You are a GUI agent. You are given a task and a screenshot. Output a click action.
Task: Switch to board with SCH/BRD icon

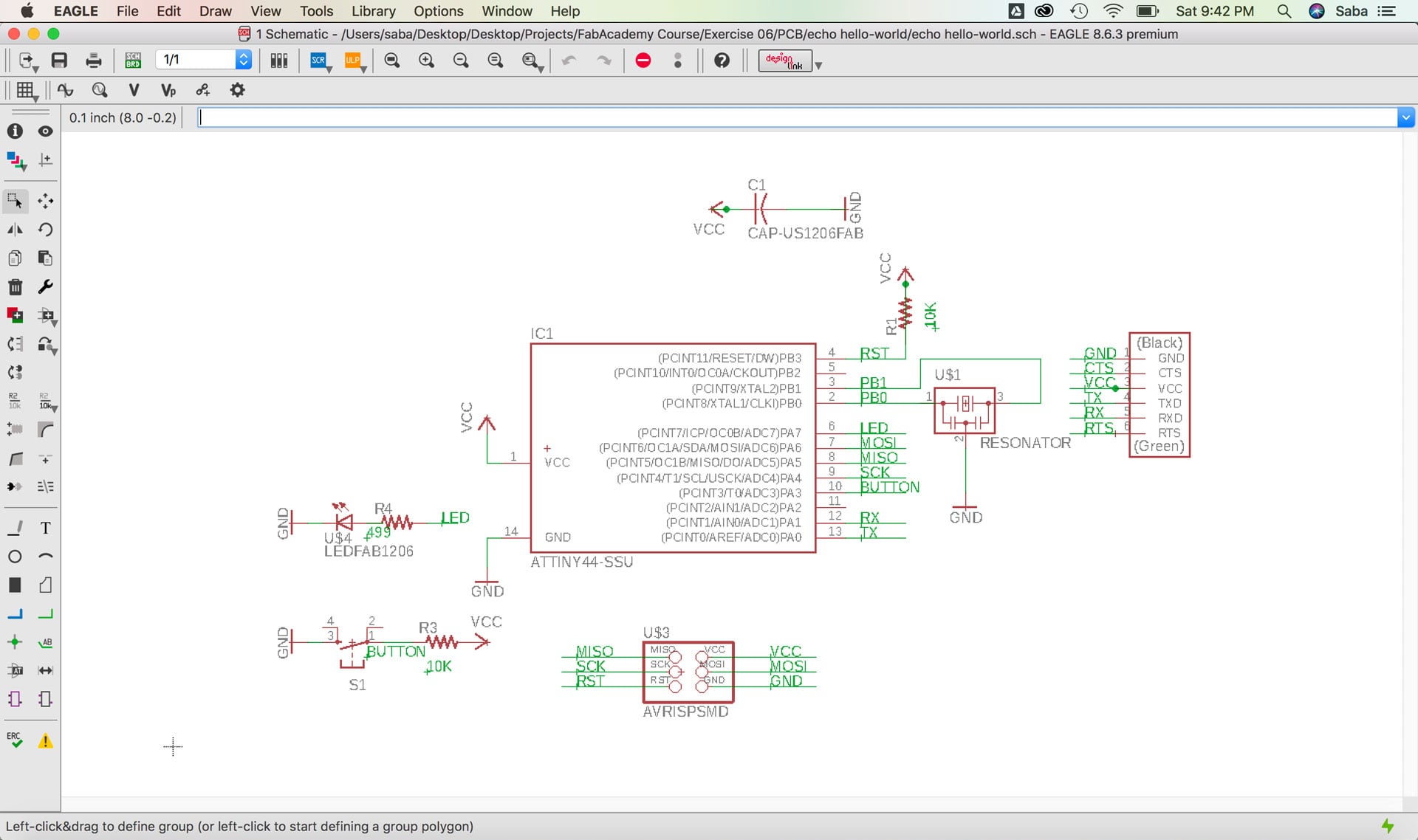133,61
